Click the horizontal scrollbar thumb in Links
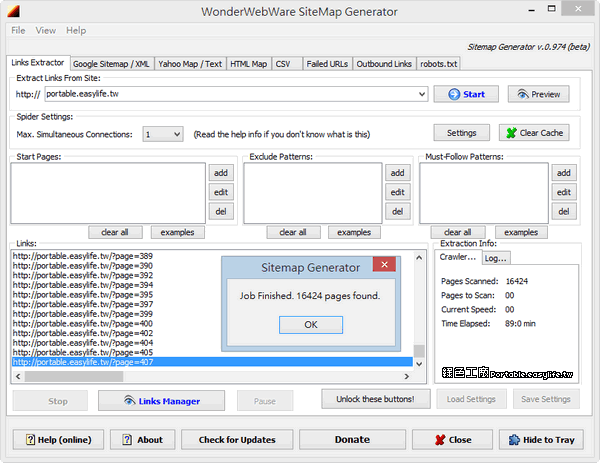Screen dimensions: 600x463 pos(74,377)
